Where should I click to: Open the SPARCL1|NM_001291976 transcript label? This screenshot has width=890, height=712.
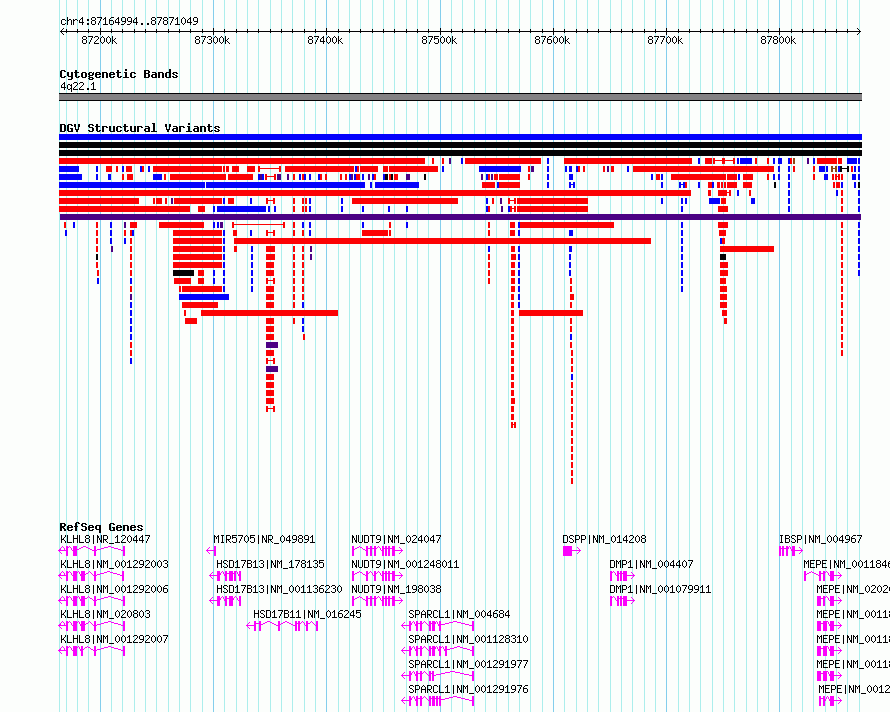pyautogui.click(x=468, y=689)
